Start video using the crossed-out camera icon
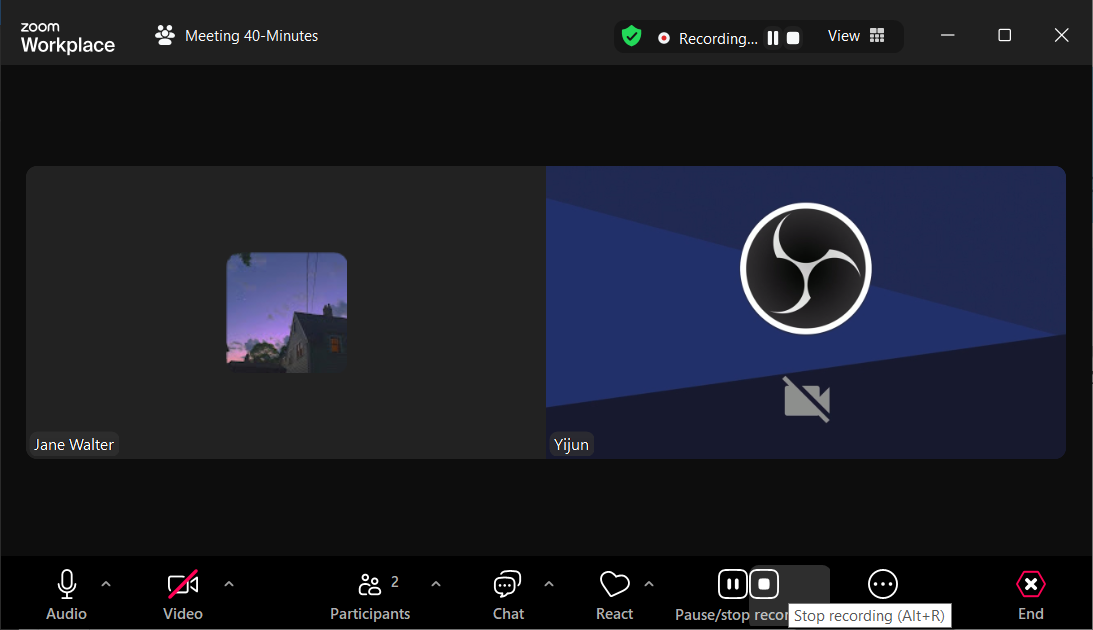1093x630 pixels. [x=183, y=585]
